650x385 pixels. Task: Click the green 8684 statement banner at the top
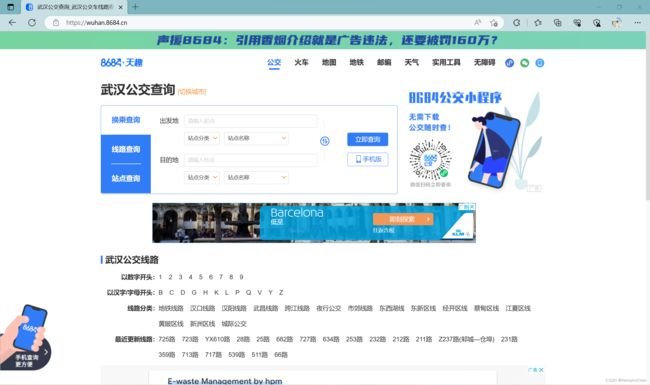point(323,40)
